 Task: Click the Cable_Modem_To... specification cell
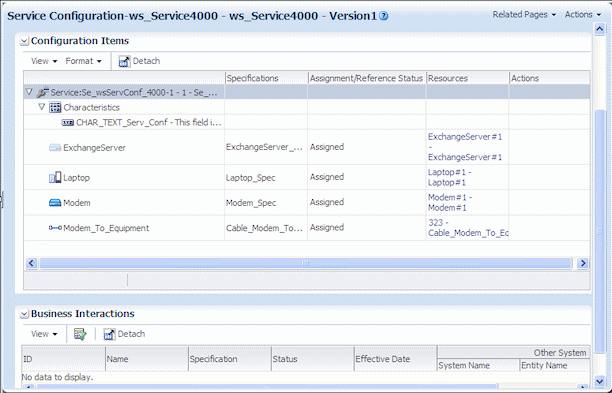[266, 228]
